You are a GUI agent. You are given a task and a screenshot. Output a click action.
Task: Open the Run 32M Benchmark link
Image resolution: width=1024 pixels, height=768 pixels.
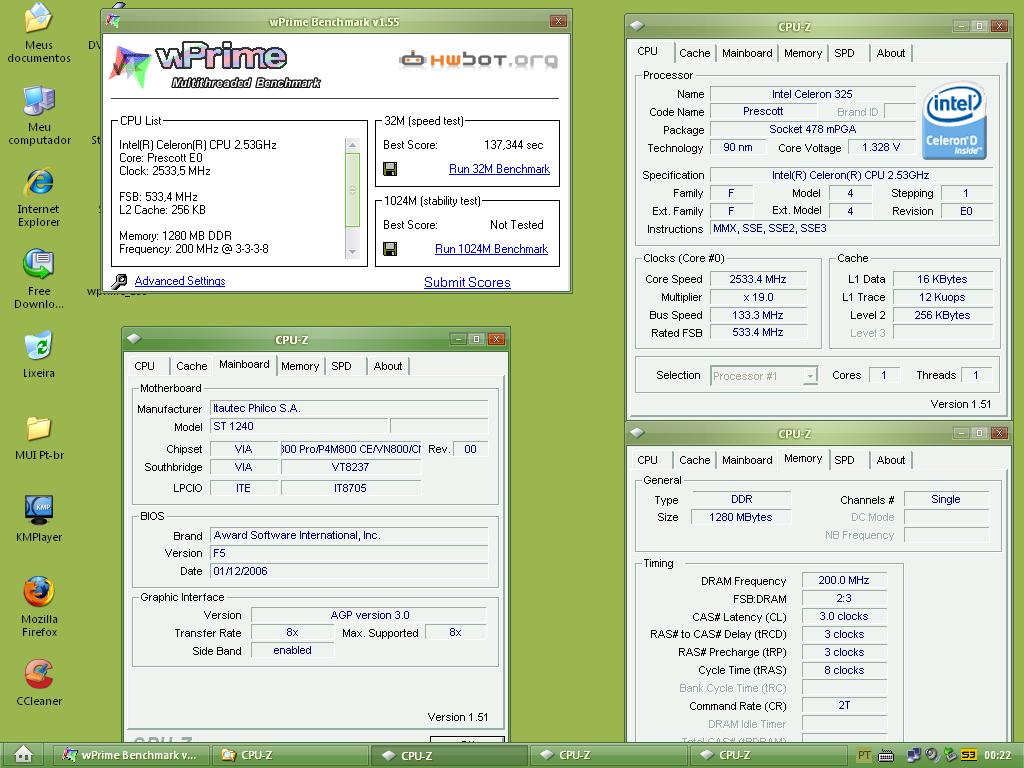point(499,169)
